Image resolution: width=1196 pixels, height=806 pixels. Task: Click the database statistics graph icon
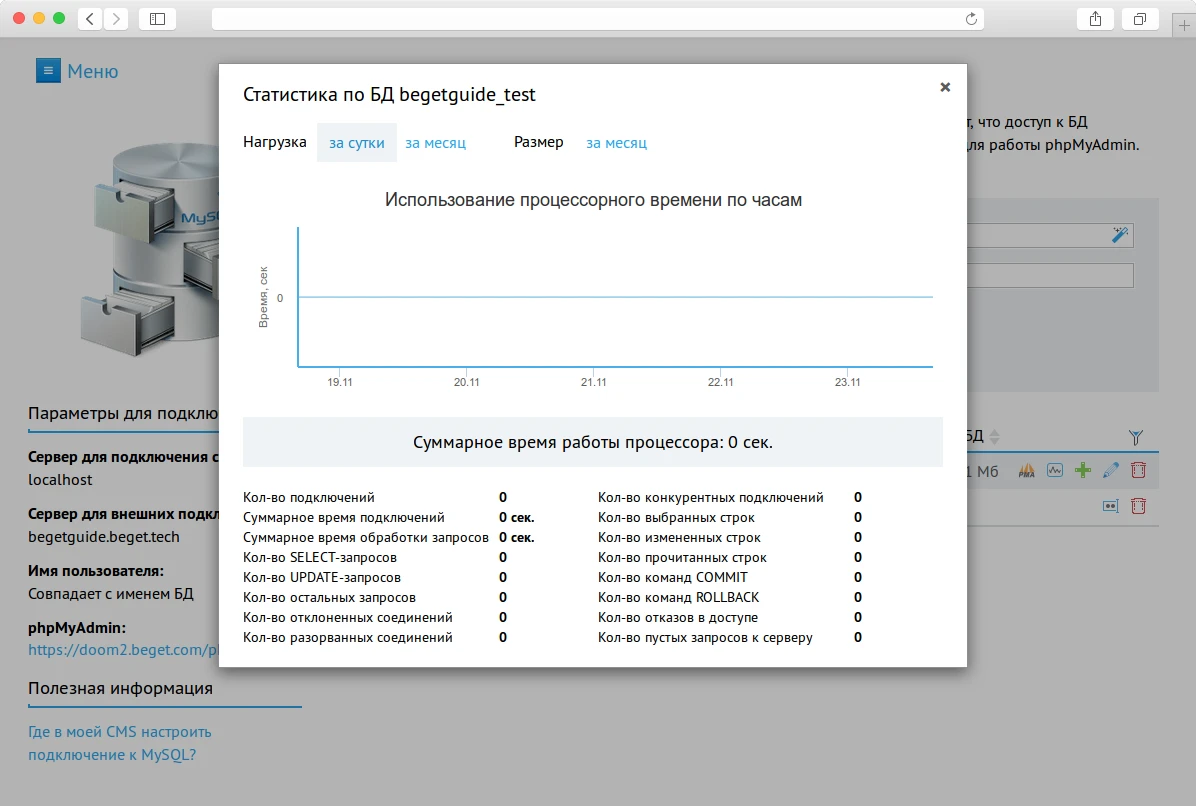coord(1055,470)
